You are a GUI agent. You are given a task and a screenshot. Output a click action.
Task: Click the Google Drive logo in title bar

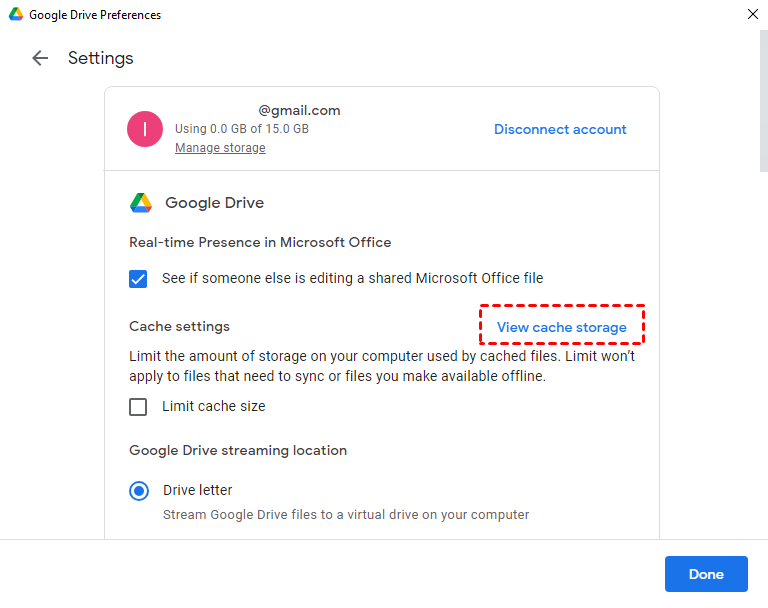tap(15, 15)
